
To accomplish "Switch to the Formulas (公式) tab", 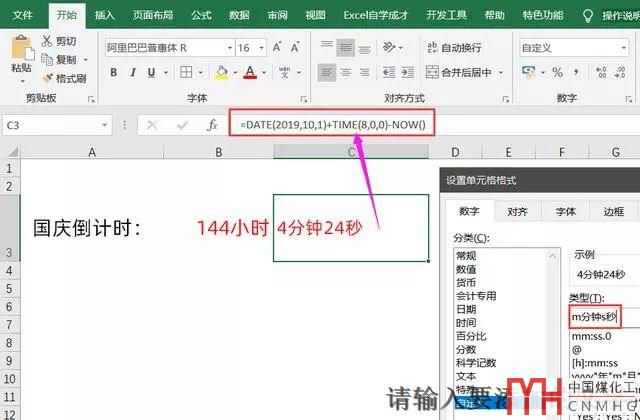I will tap(201, 16).
